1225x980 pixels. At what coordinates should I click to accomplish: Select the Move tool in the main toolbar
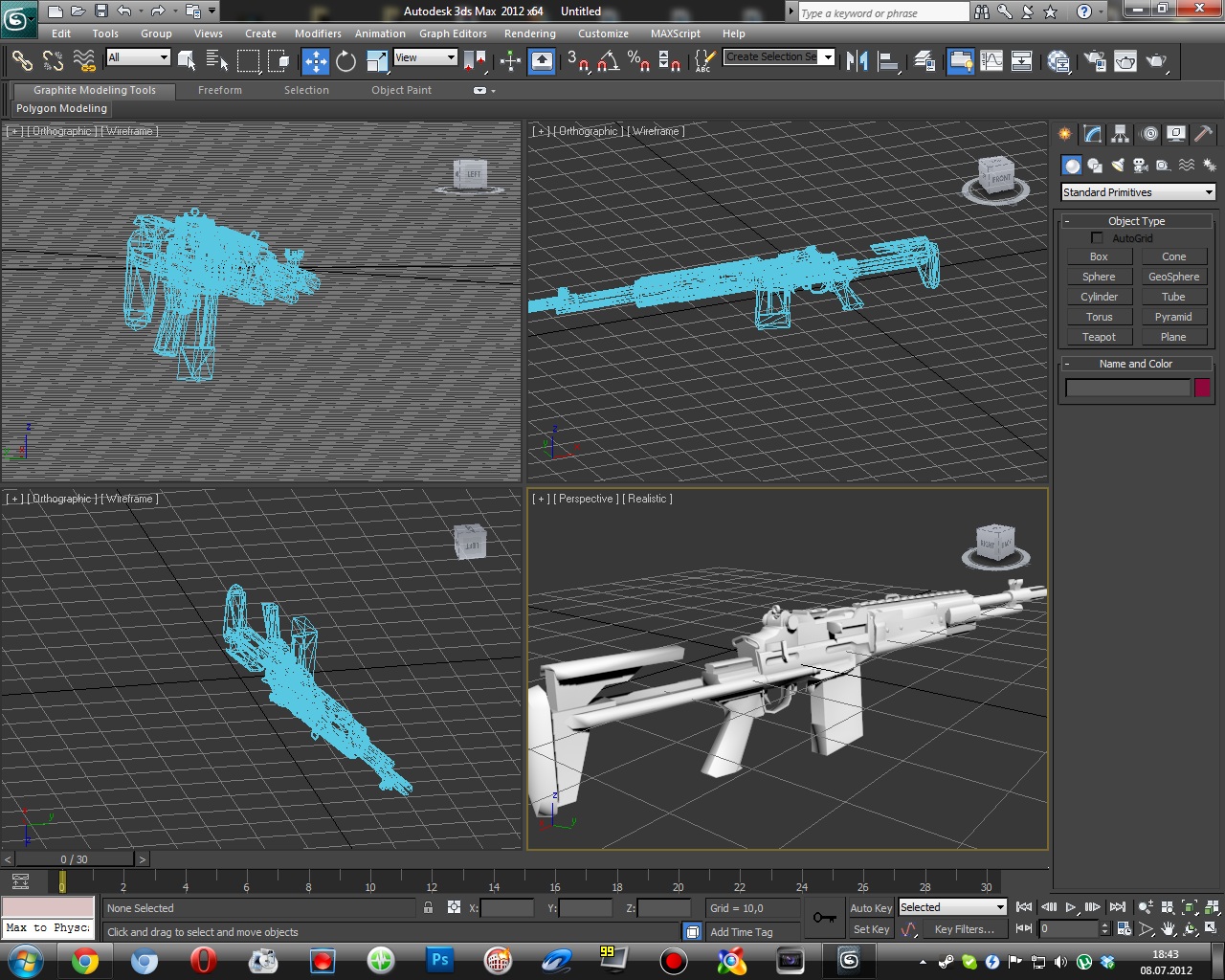[315, 61]
